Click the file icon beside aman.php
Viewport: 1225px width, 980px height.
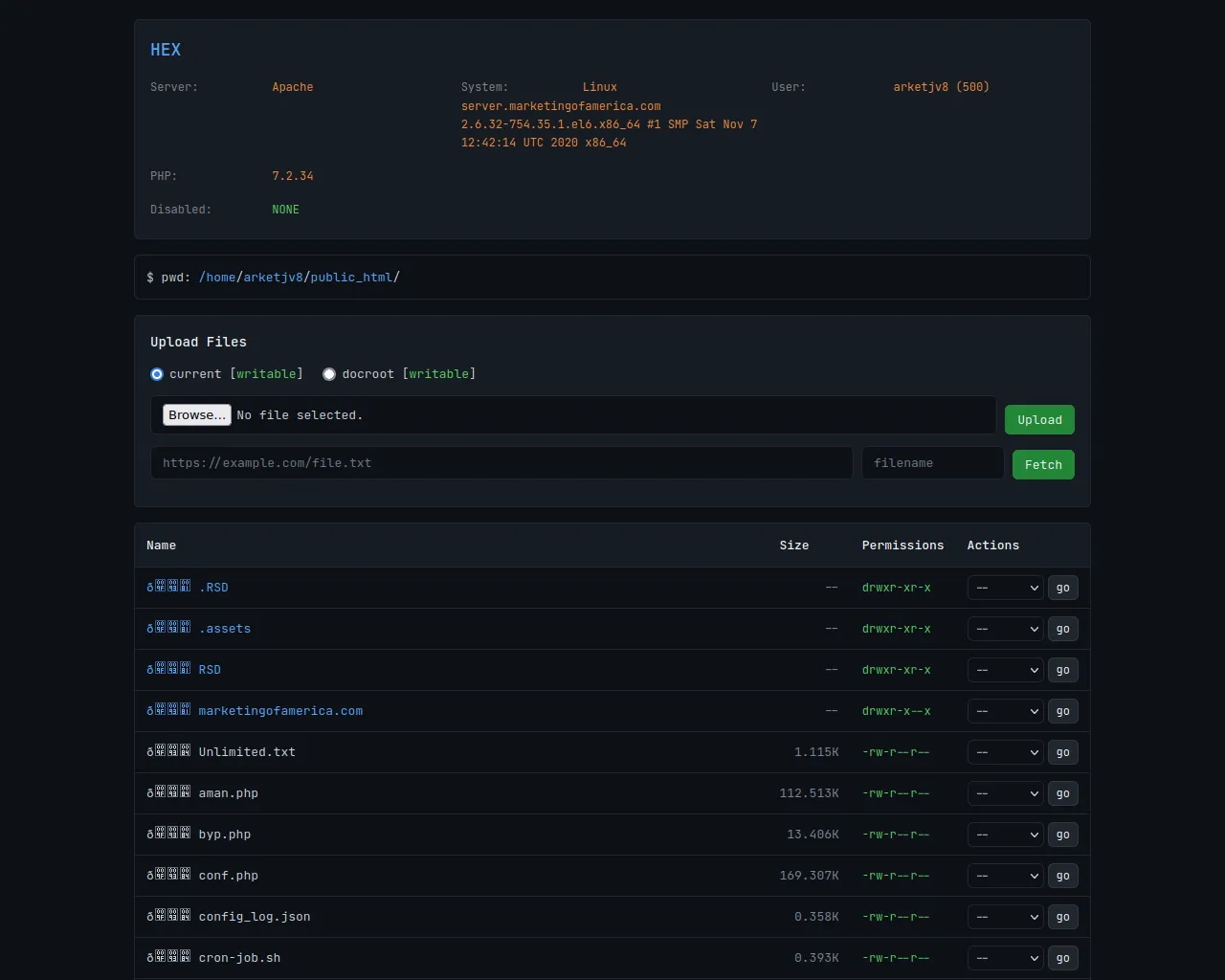coord(168,793)
